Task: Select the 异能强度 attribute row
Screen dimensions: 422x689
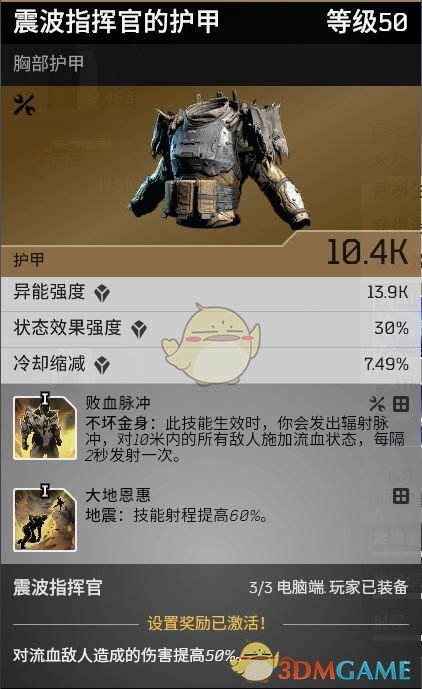Action: click(211, 294)
